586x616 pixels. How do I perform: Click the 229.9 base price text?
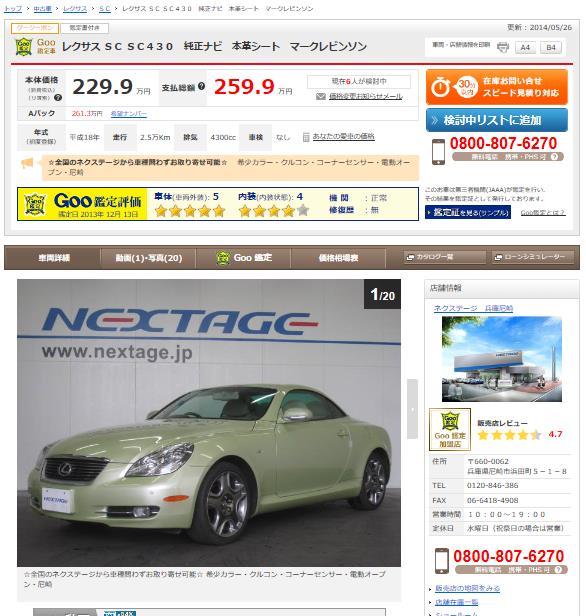[103, 87]
